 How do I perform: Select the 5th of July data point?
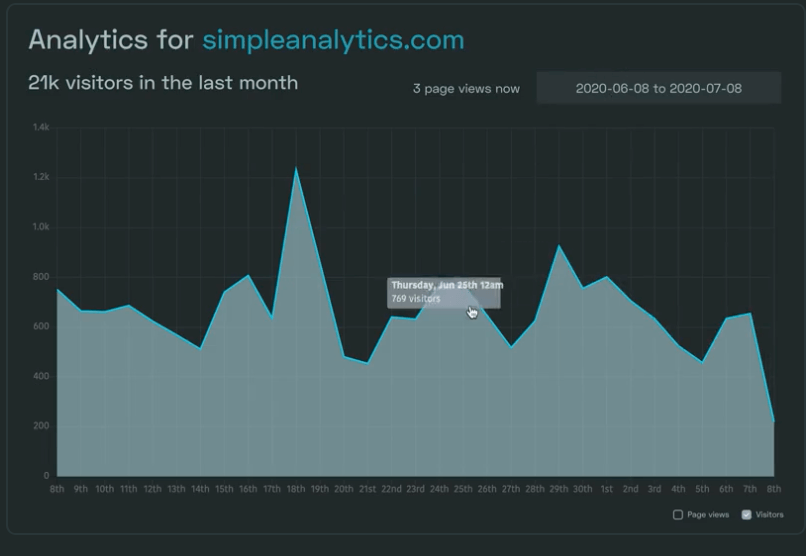tap(702, 362)
